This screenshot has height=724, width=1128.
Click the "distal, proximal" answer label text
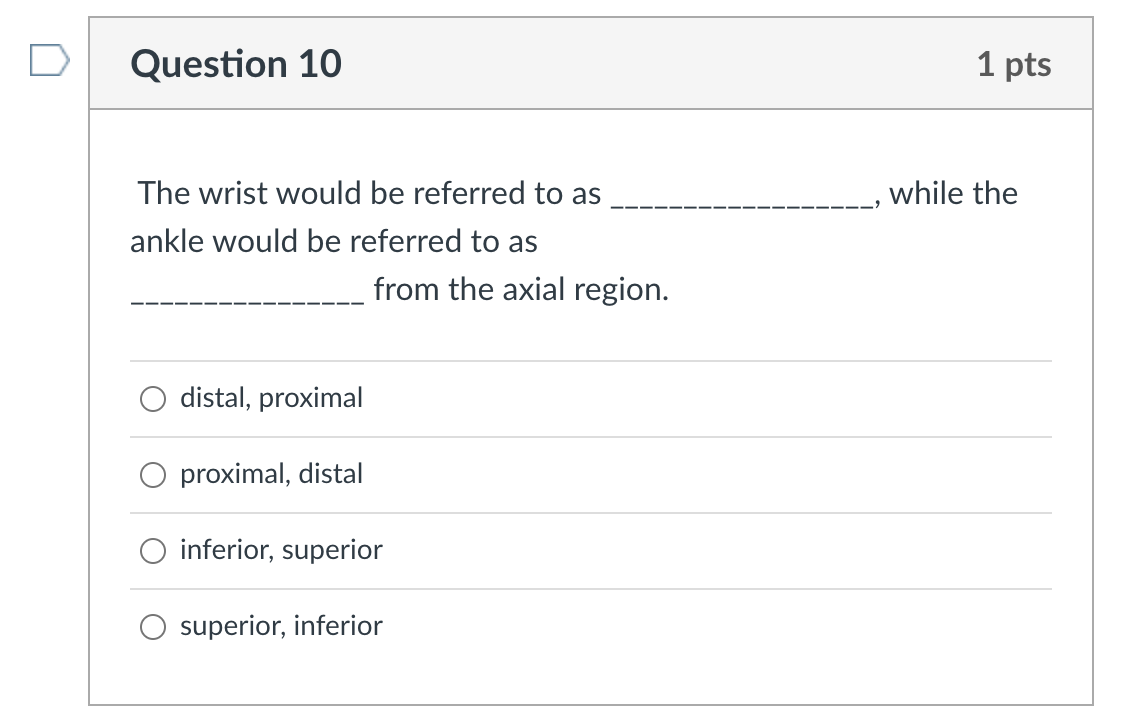(x=271, y=398)
